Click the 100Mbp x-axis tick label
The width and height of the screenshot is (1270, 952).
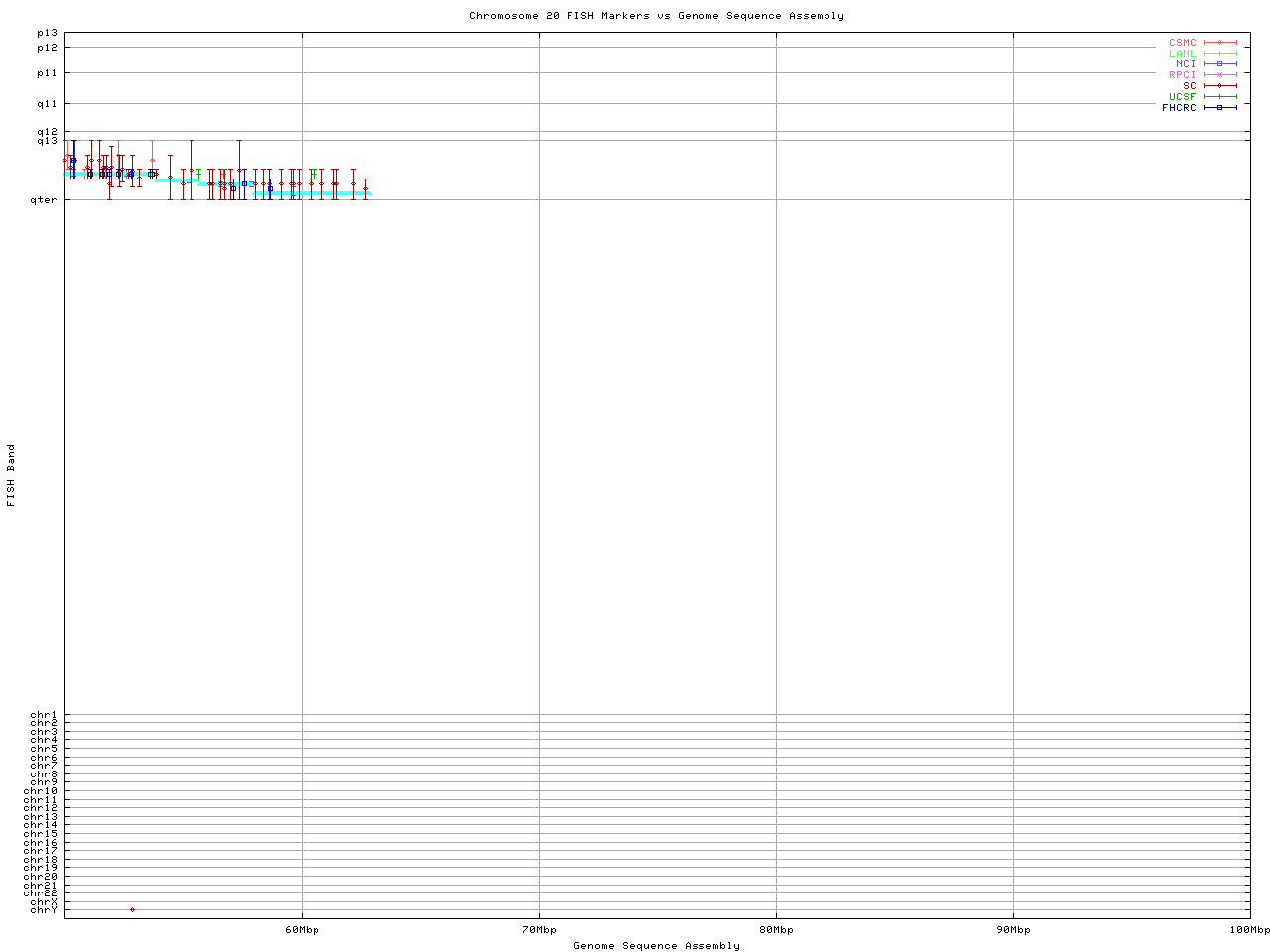1249,929
